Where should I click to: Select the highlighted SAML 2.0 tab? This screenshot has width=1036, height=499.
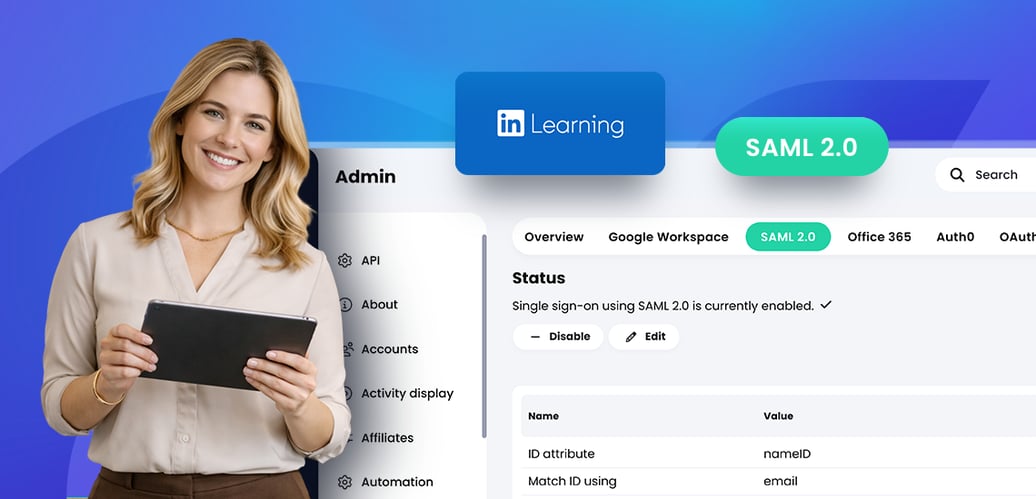click(788, 237)
